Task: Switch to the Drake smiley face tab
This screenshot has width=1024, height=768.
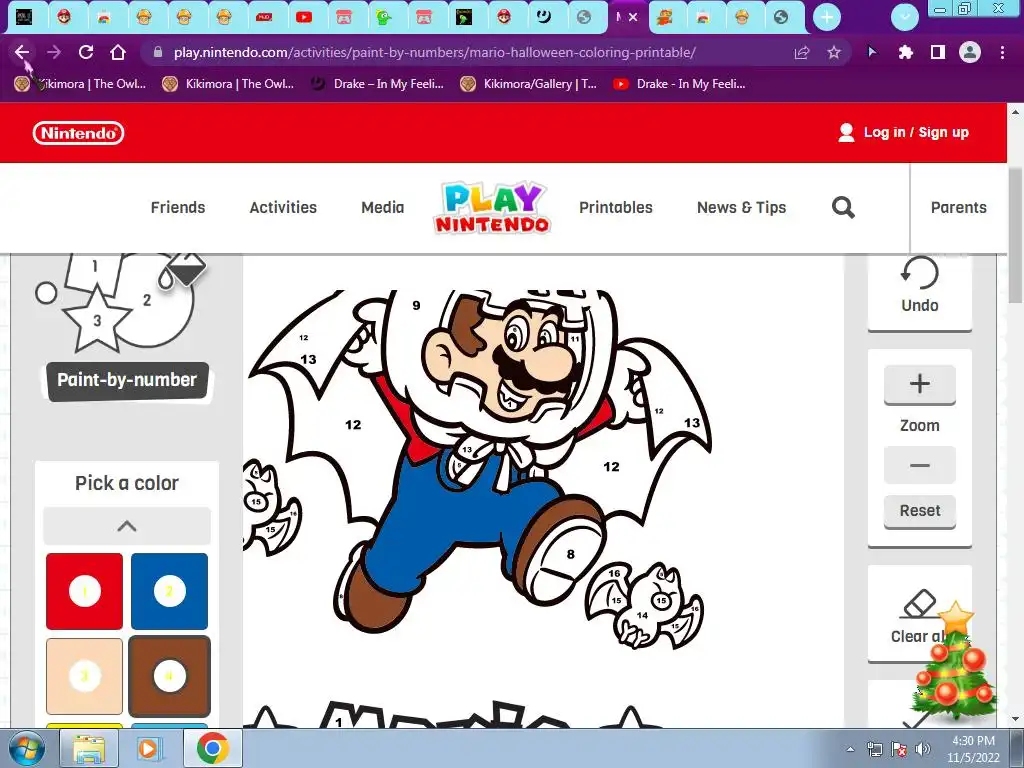Action: tap(543, 17)
